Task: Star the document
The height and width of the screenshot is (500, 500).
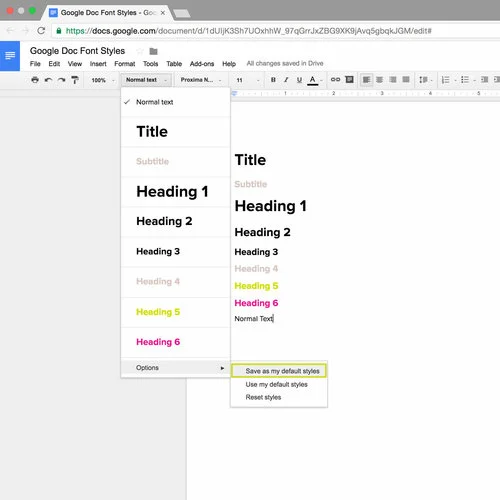Action: [x=140, y=51]
